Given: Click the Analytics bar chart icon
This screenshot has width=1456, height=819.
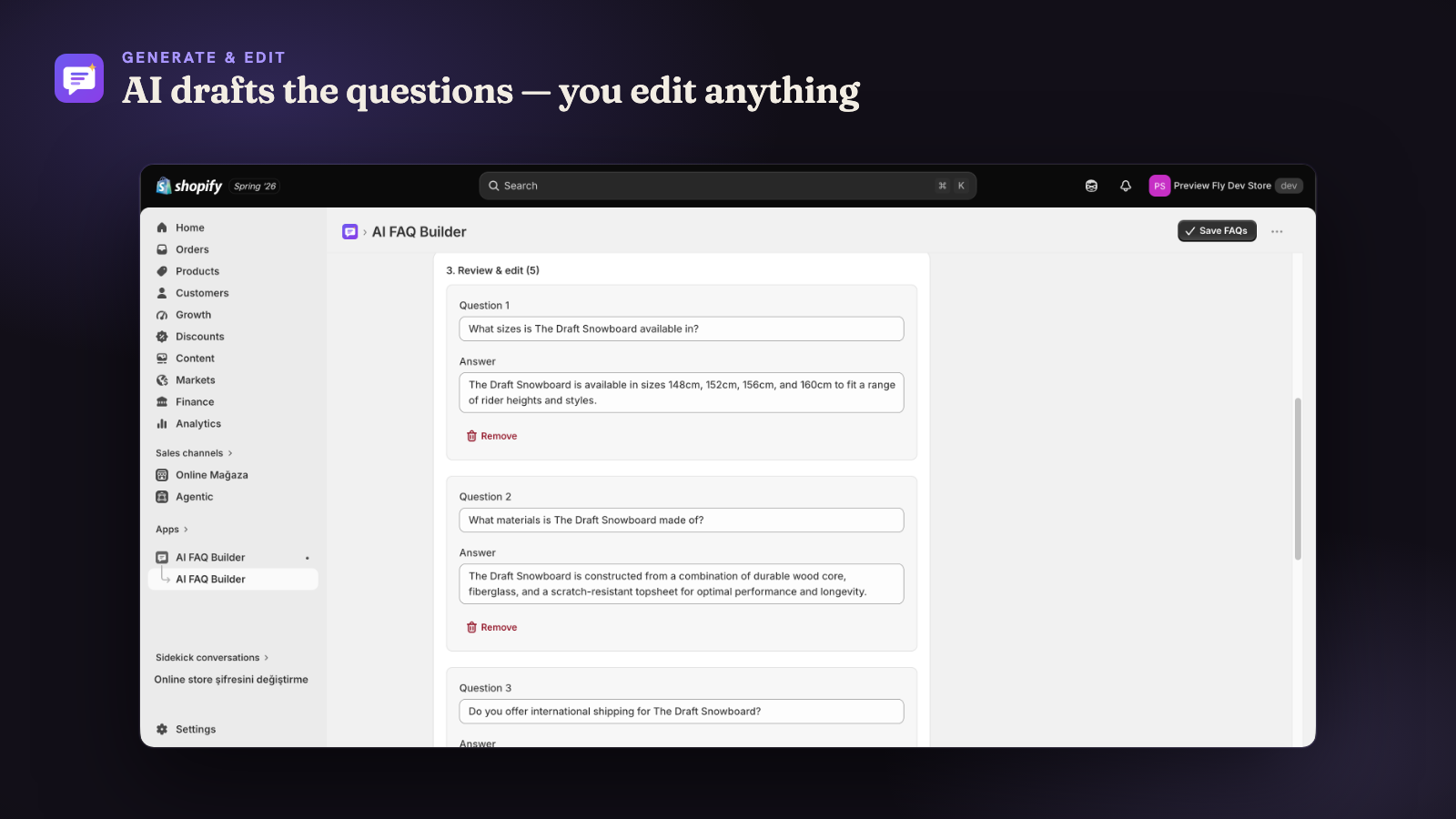Looking at the screenshot, I should coord(162,424).
